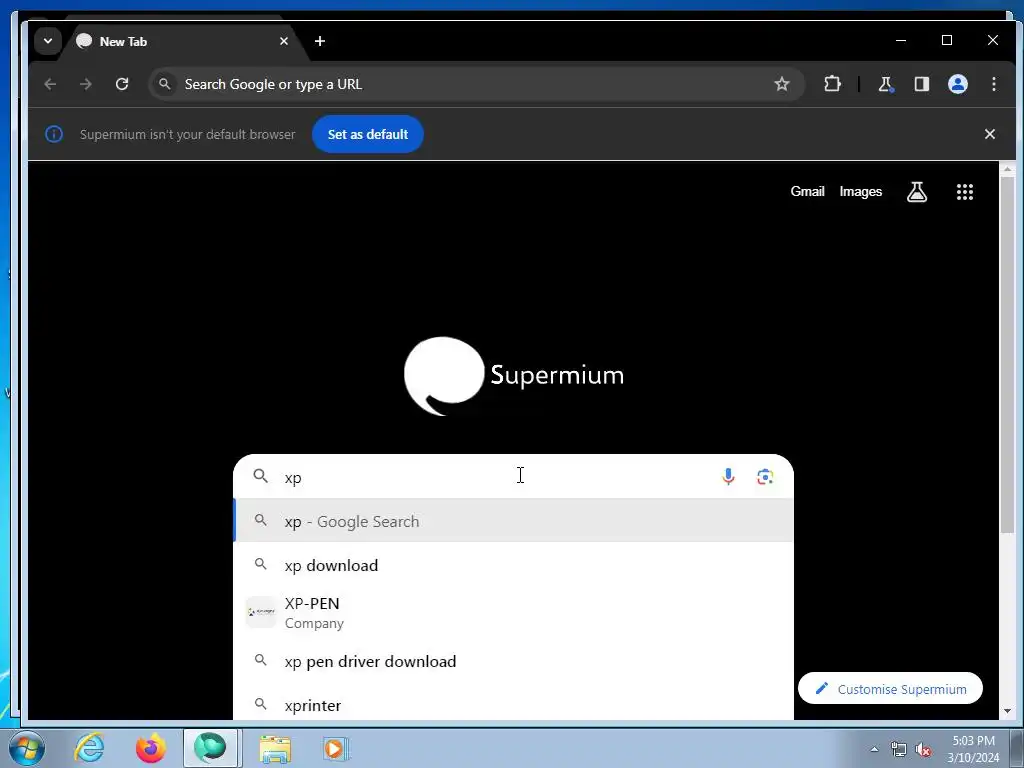Click the network tray icon
This screenshot has height=768, width=1024.
pos(899,750)
